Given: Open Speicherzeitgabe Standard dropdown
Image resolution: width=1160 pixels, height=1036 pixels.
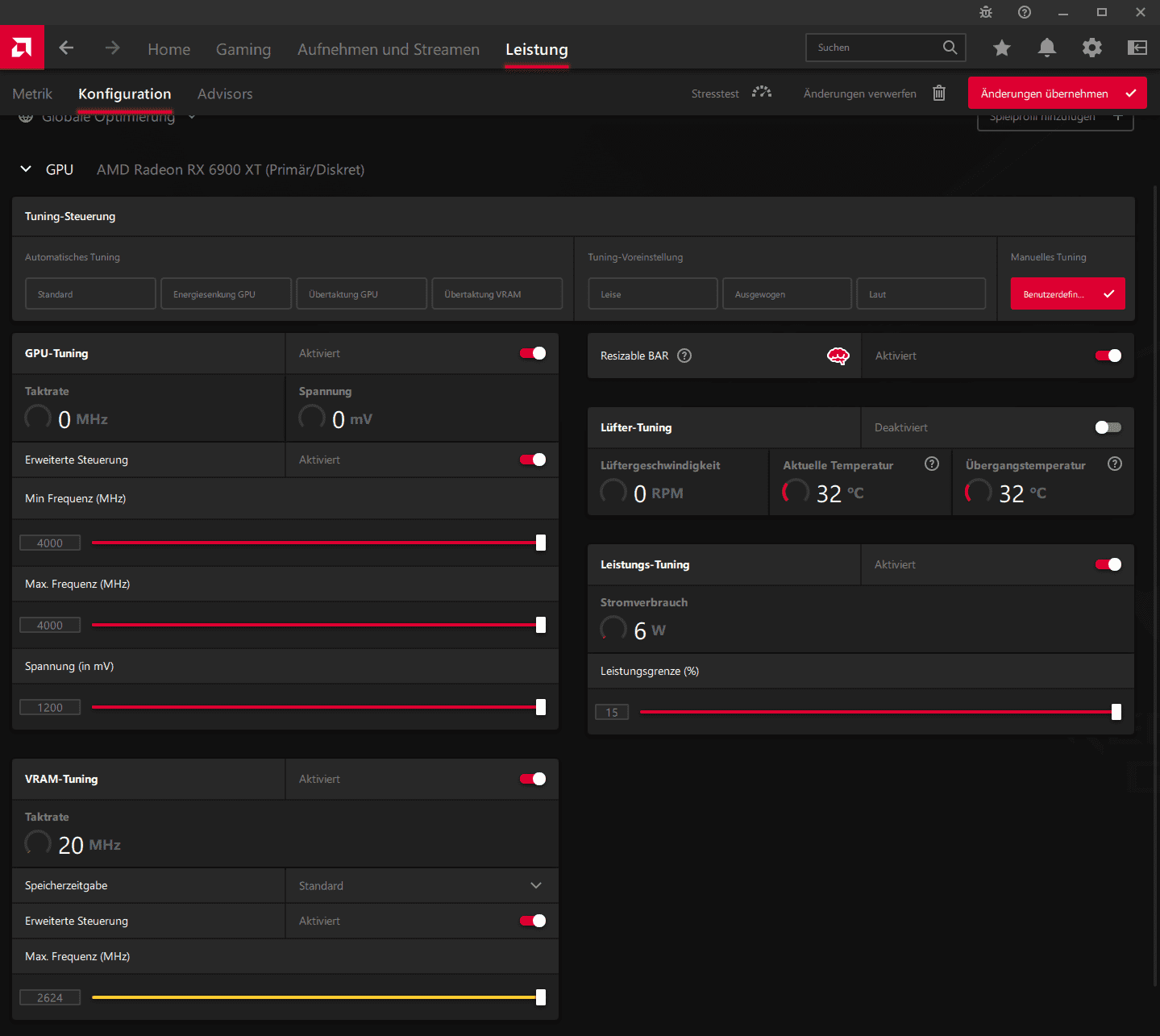Looking at the screenshot, I should pyautogui.click(x=422, y=885).
